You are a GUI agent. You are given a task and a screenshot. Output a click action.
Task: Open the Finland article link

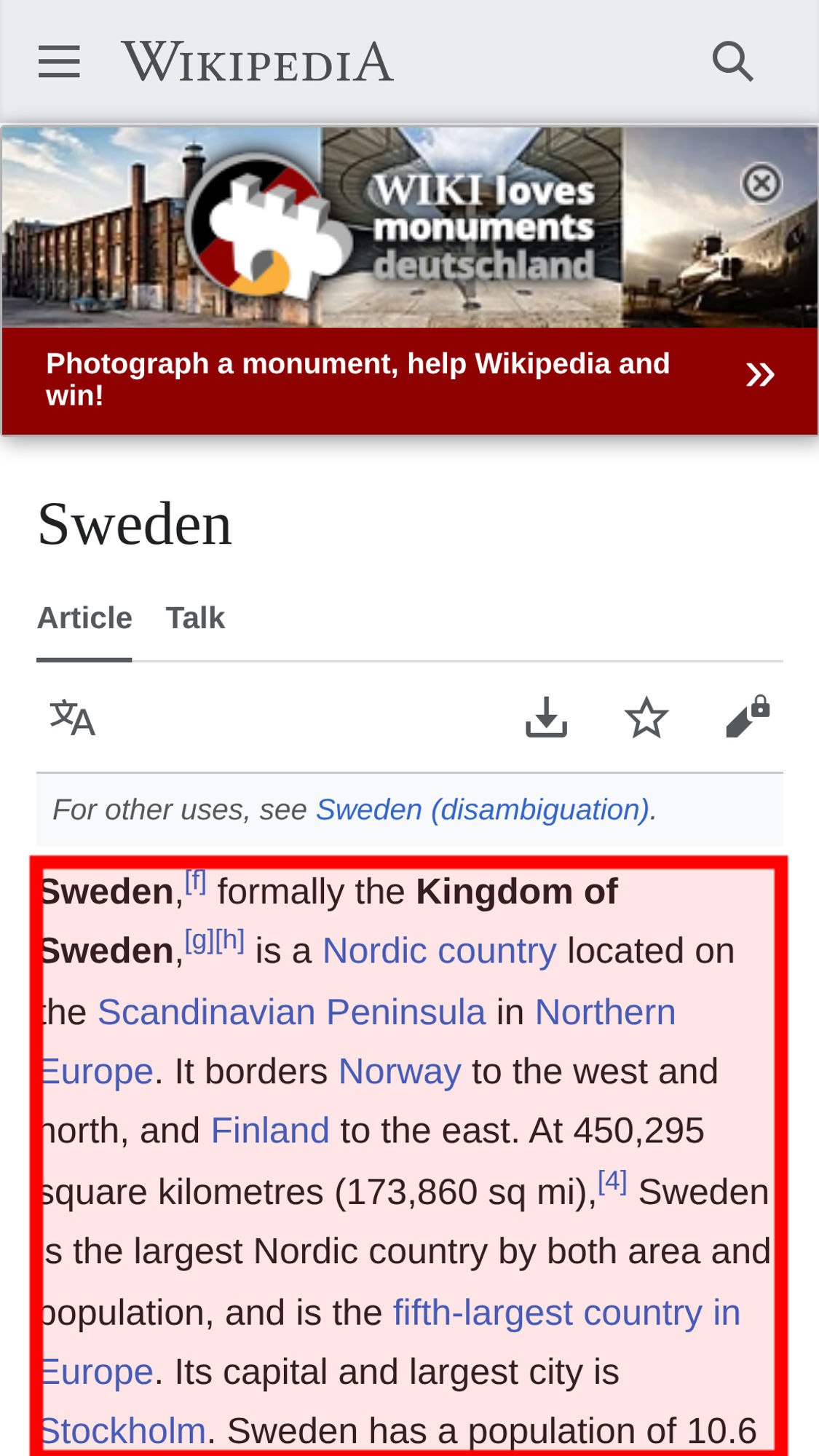(x=270, y=1131)
